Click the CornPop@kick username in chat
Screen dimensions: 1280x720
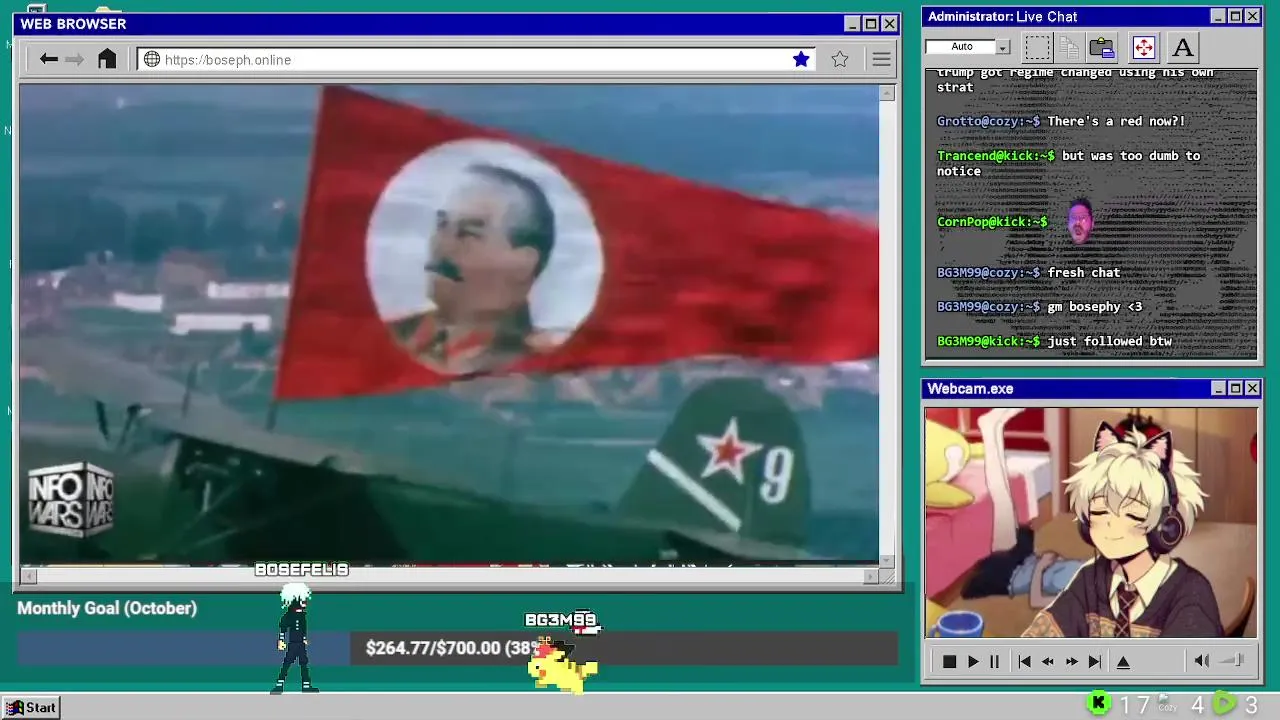[x=992, y=222]
